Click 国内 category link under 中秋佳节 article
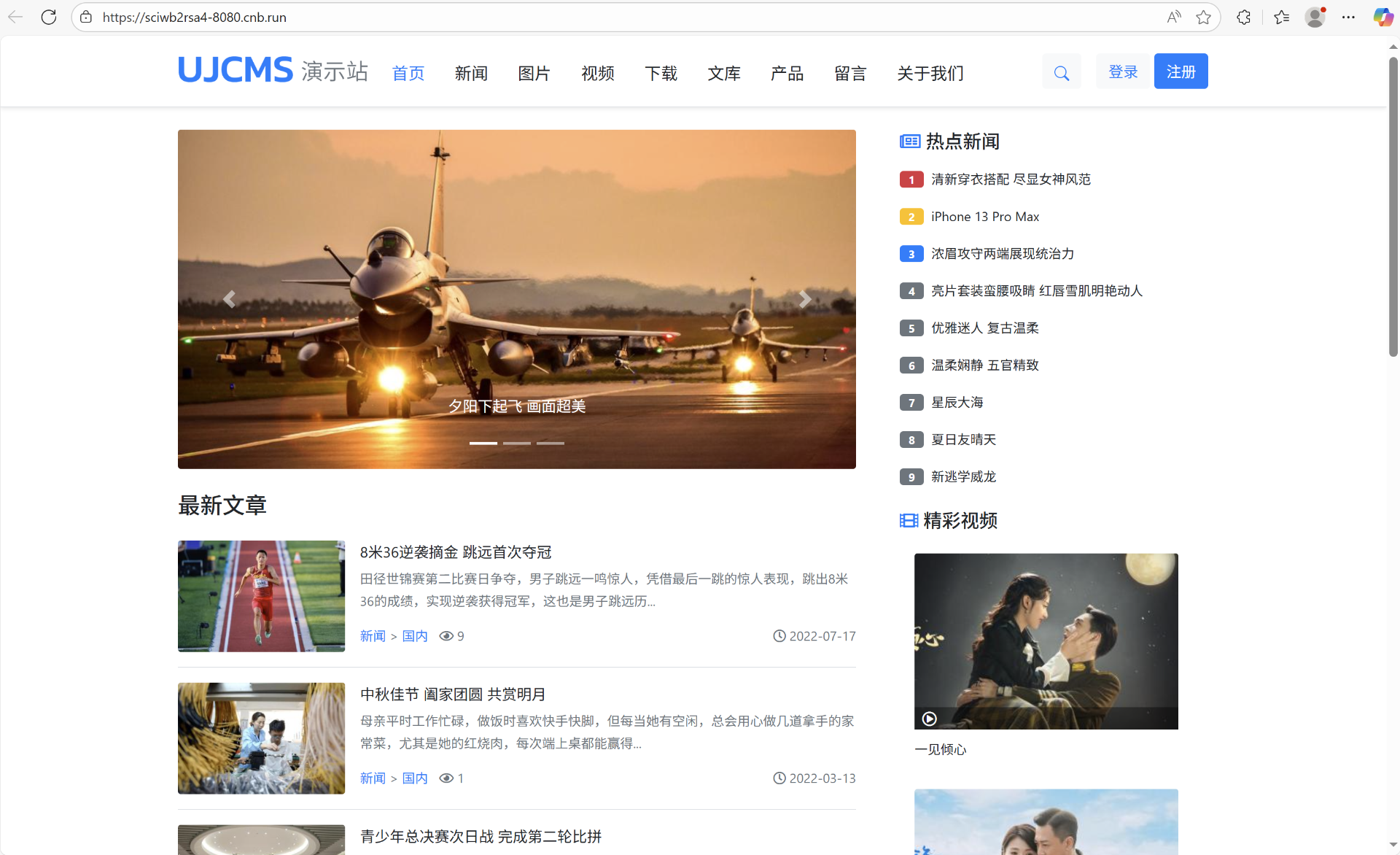This screenshot has height=855, width=1400. 415,778
